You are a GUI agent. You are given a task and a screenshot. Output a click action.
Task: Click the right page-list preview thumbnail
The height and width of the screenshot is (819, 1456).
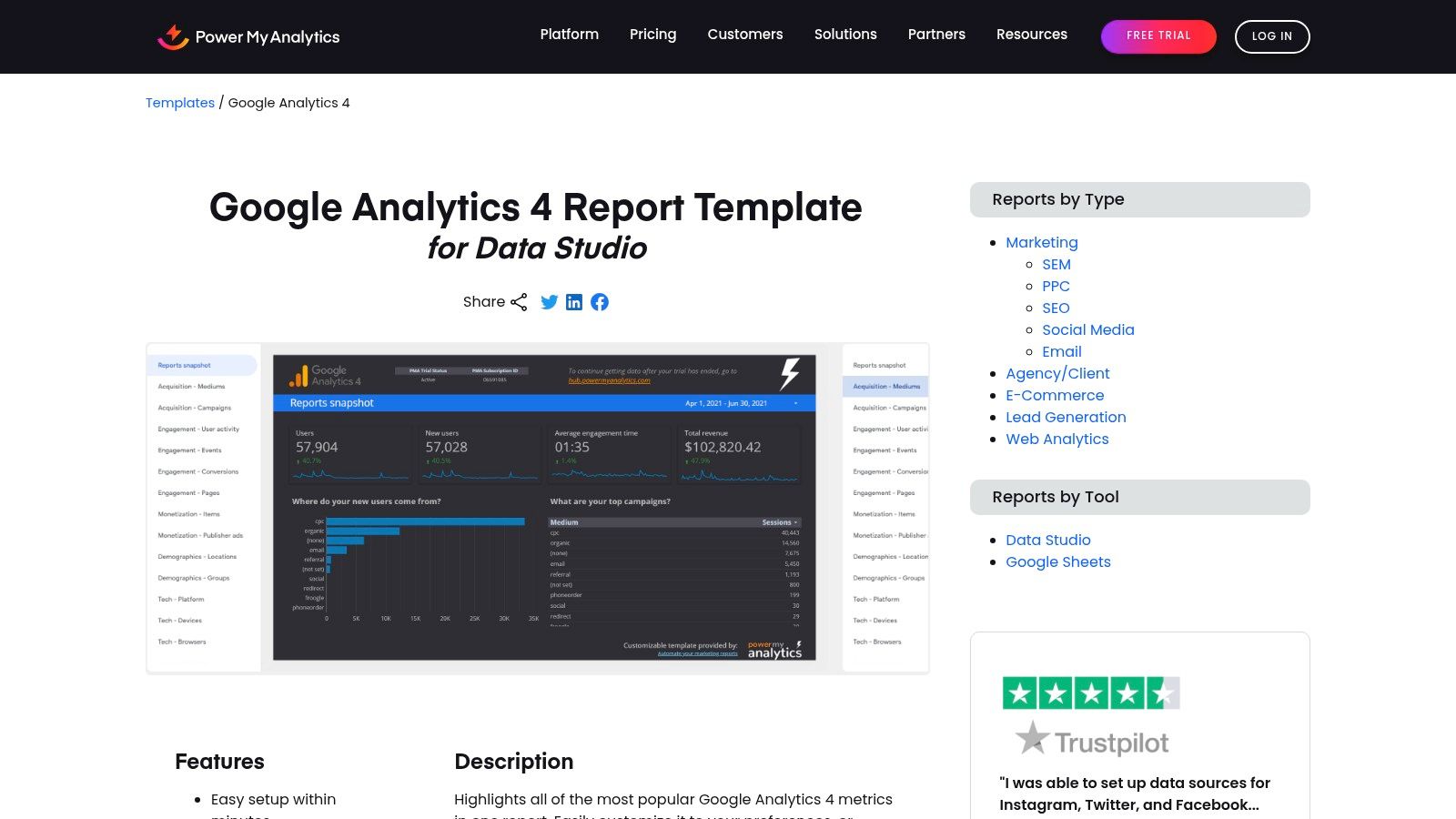pyautogui.click(x=885, y=508)
